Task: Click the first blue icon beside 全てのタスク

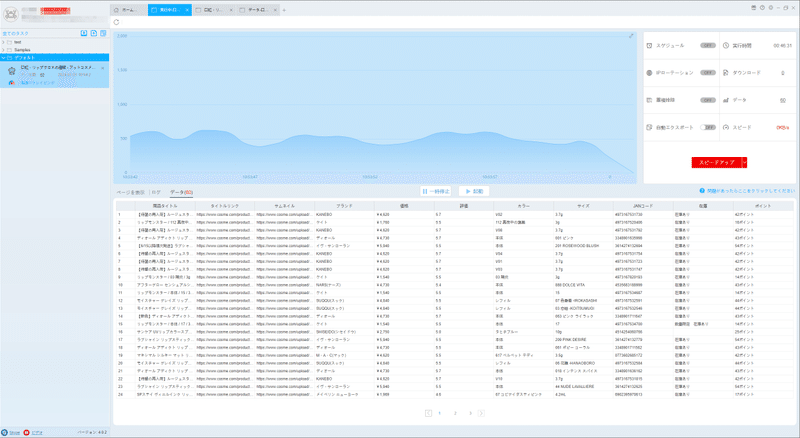Action: tap(84, 33)
